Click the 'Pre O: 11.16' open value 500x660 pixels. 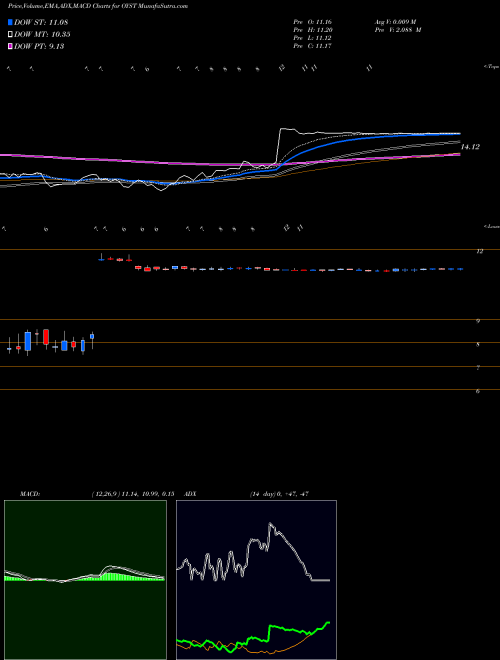[x=313, y=21]
